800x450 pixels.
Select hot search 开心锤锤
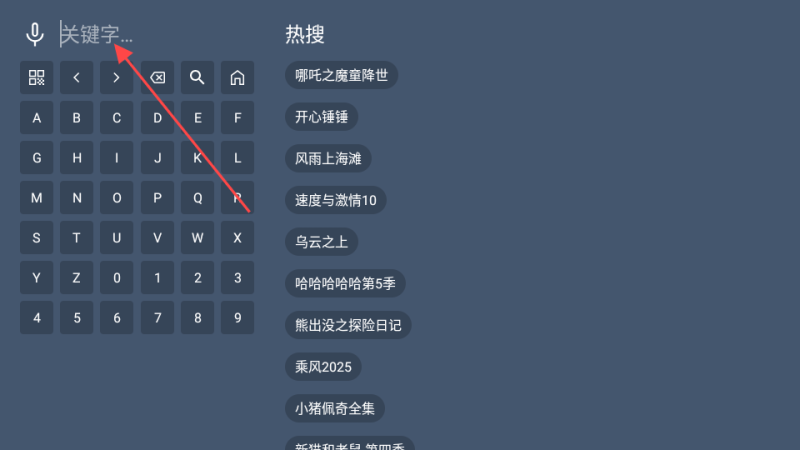(x=321, y=117)
